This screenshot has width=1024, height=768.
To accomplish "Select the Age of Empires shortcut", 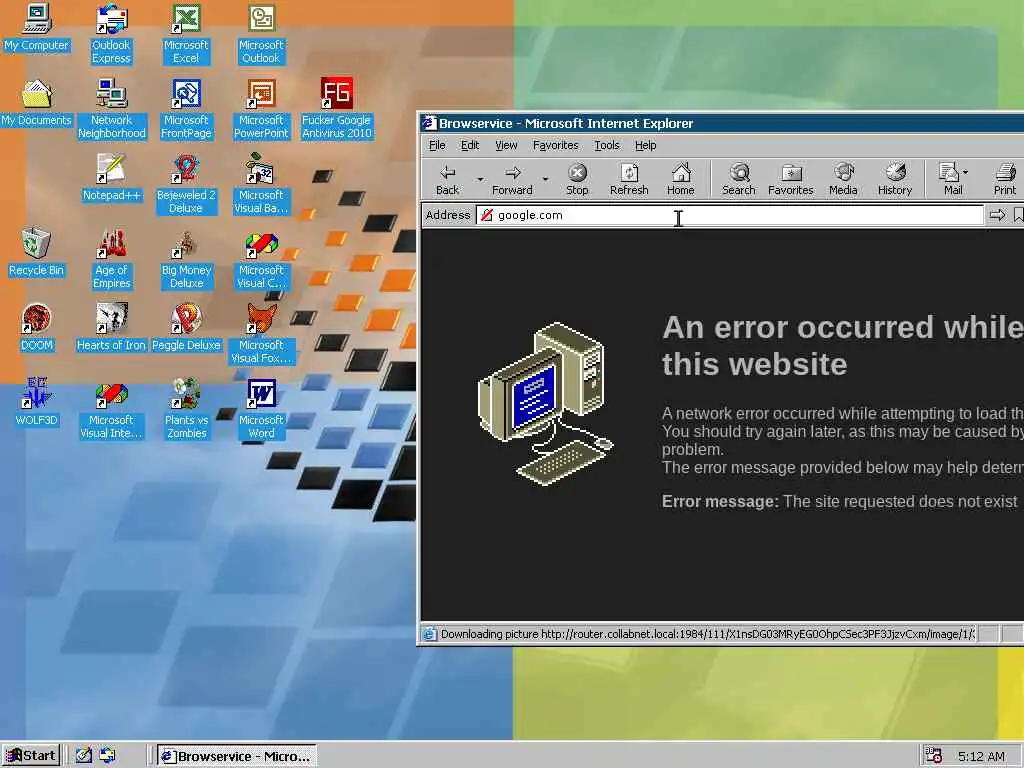I will click(112, 259).
